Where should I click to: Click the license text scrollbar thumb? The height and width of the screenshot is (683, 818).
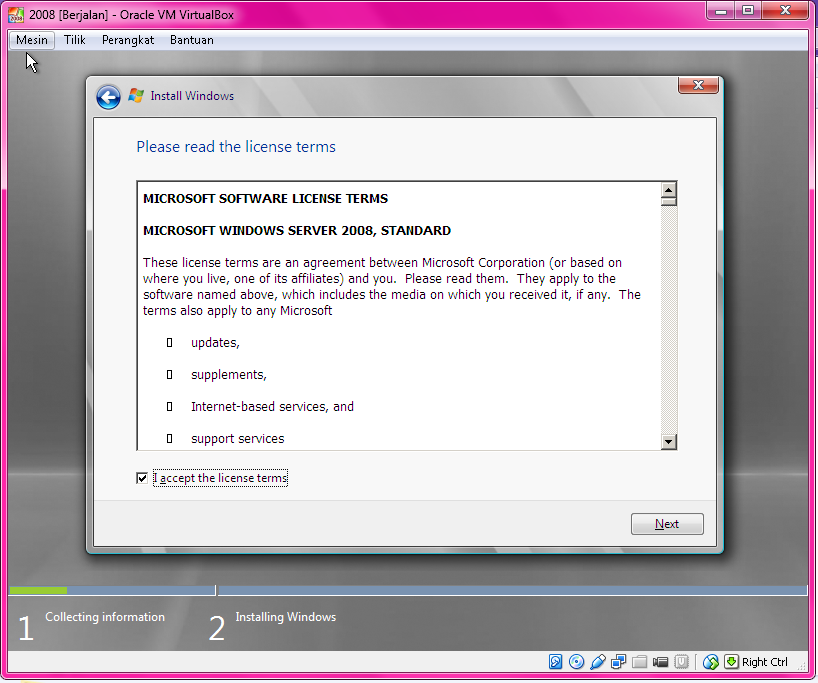coord(669,201)
